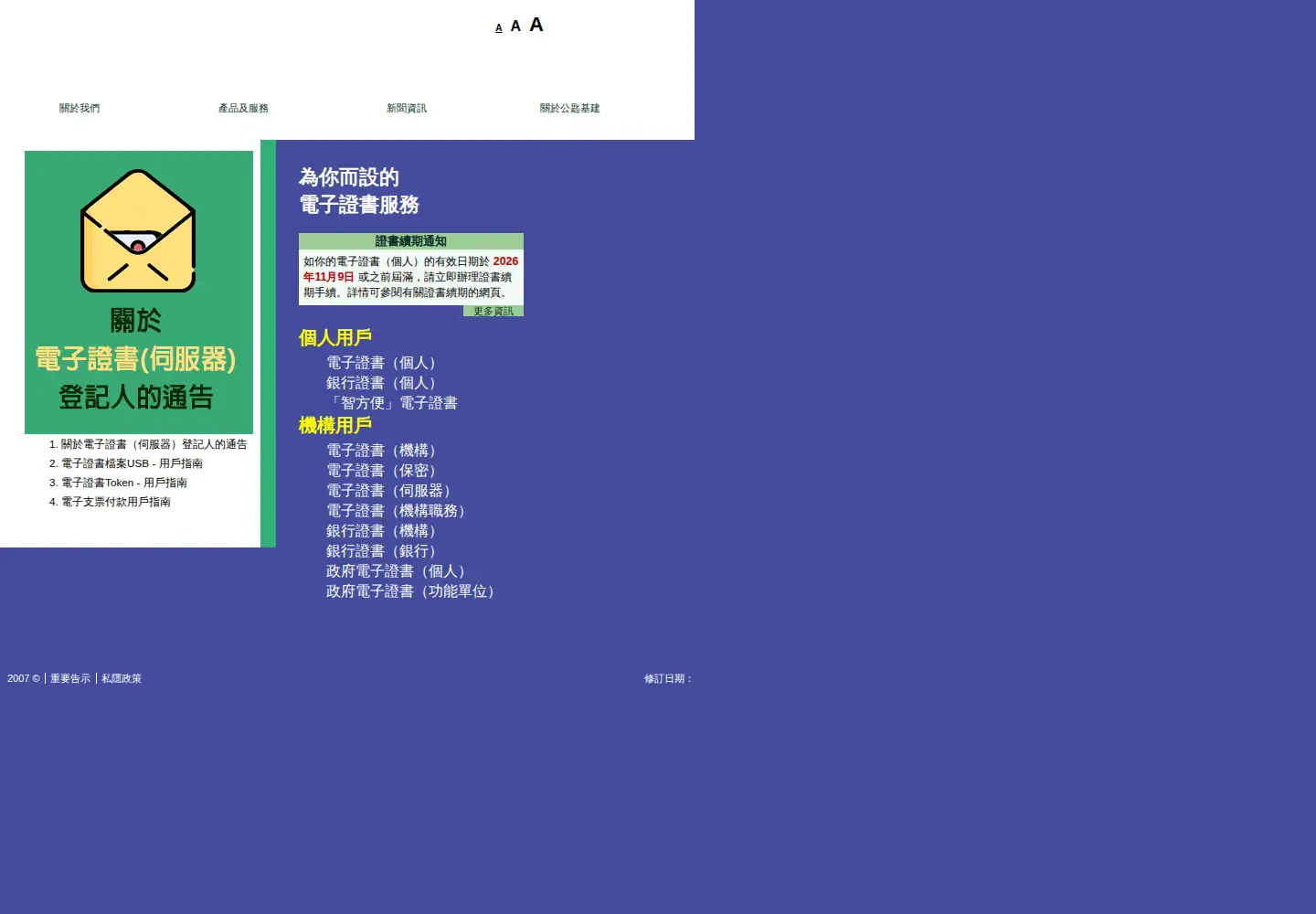Screen dimensions: 1316x914
Task: Open 「智方便」電子證書 link
Action: point(392,403)
